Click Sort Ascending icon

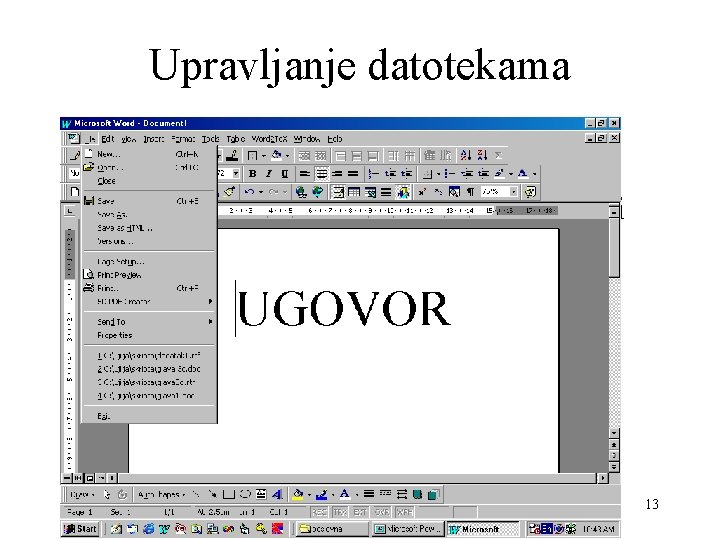pos(466,155)
